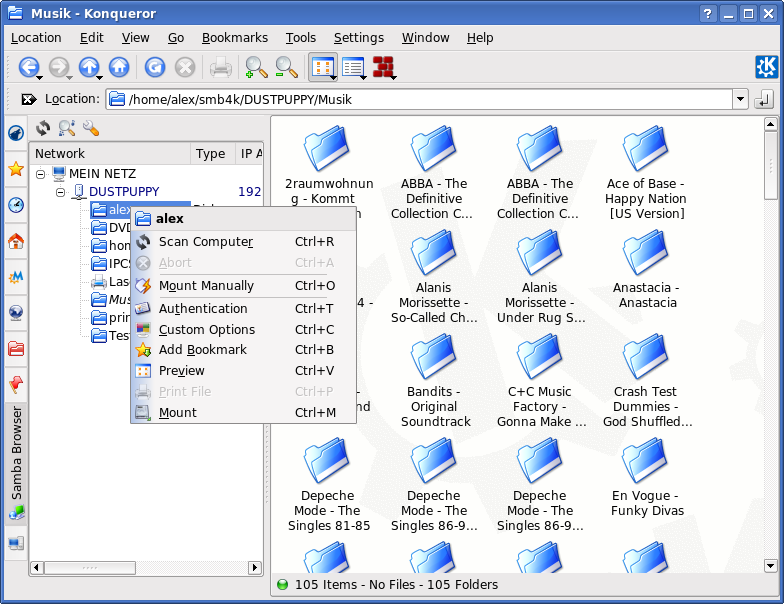Click the Stop loading icon
Viewport: 784px width, 604px height.
[x=185, y=67]
